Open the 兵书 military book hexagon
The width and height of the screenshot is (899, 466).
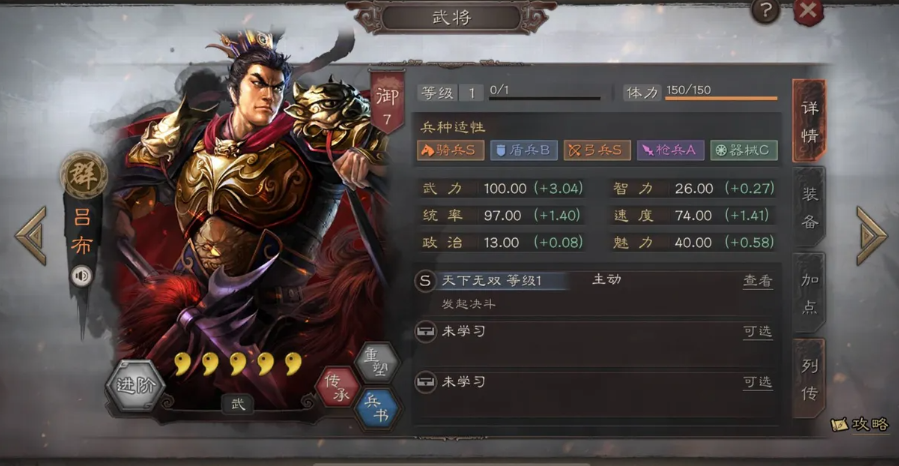(x=377, y=409)
